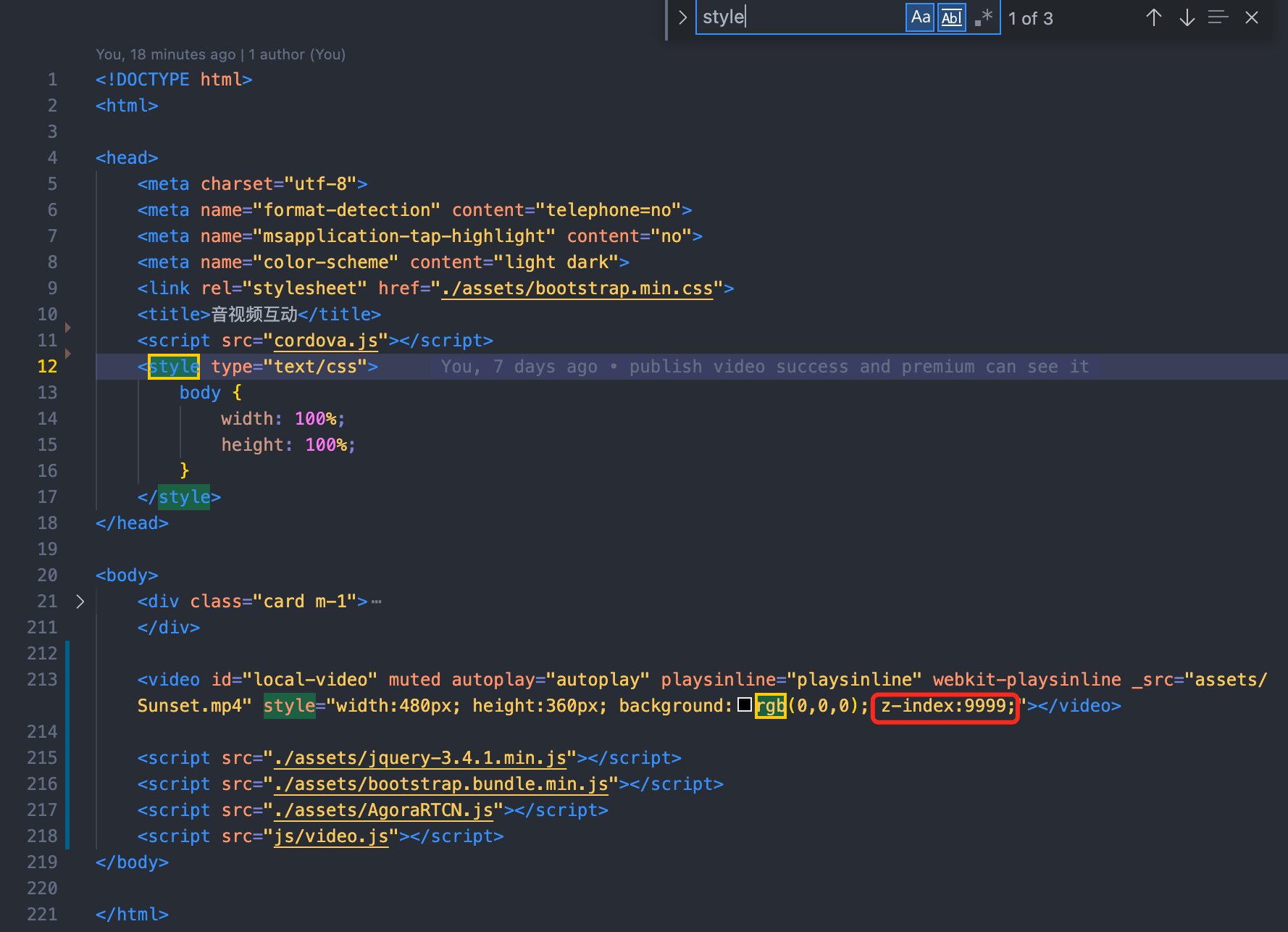Open js/video.js script link
The width and height of the screenshot is (1288, 932).
(x=332, y=836)
